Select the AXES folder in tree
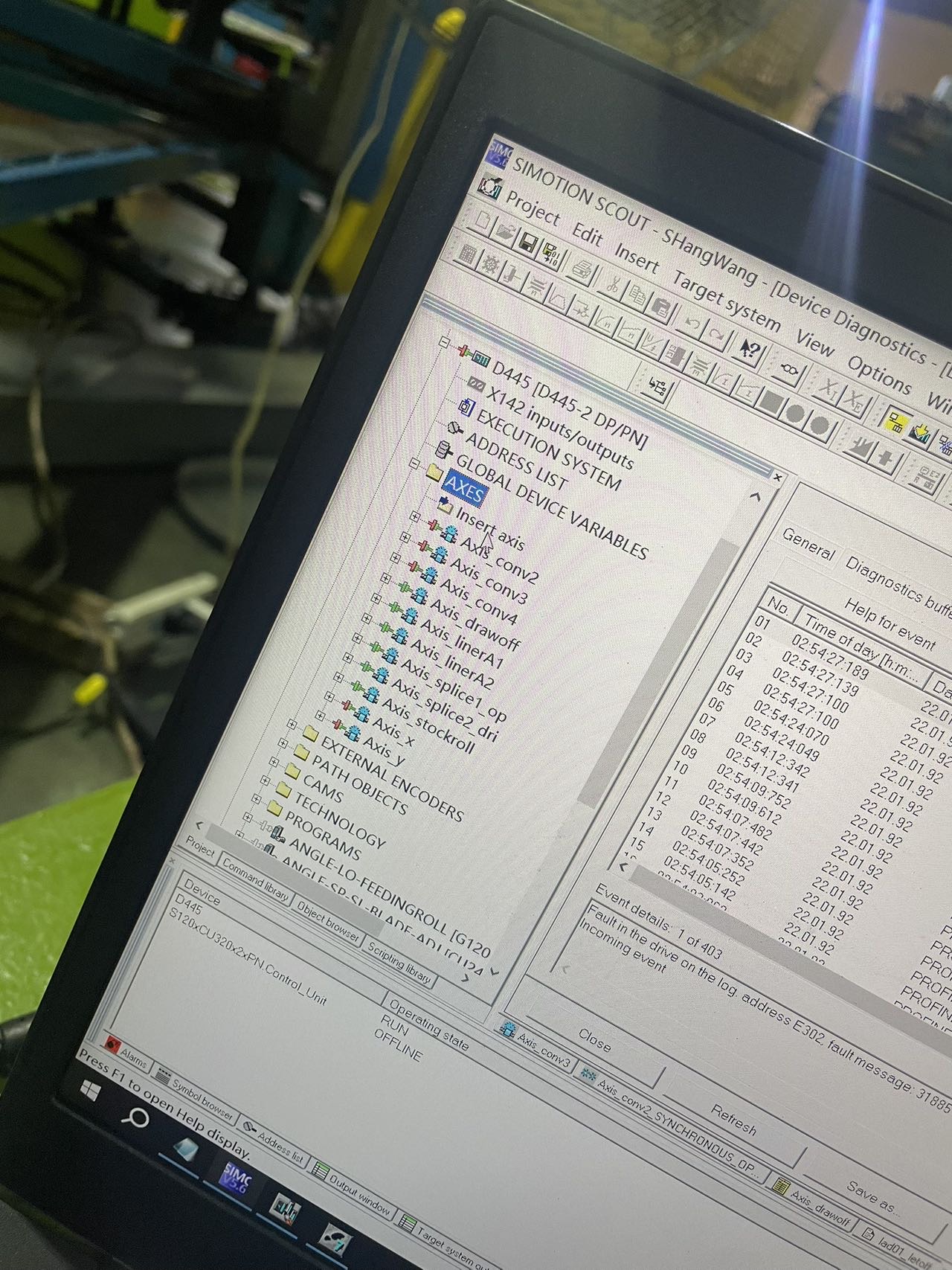 tap(464, 488)
